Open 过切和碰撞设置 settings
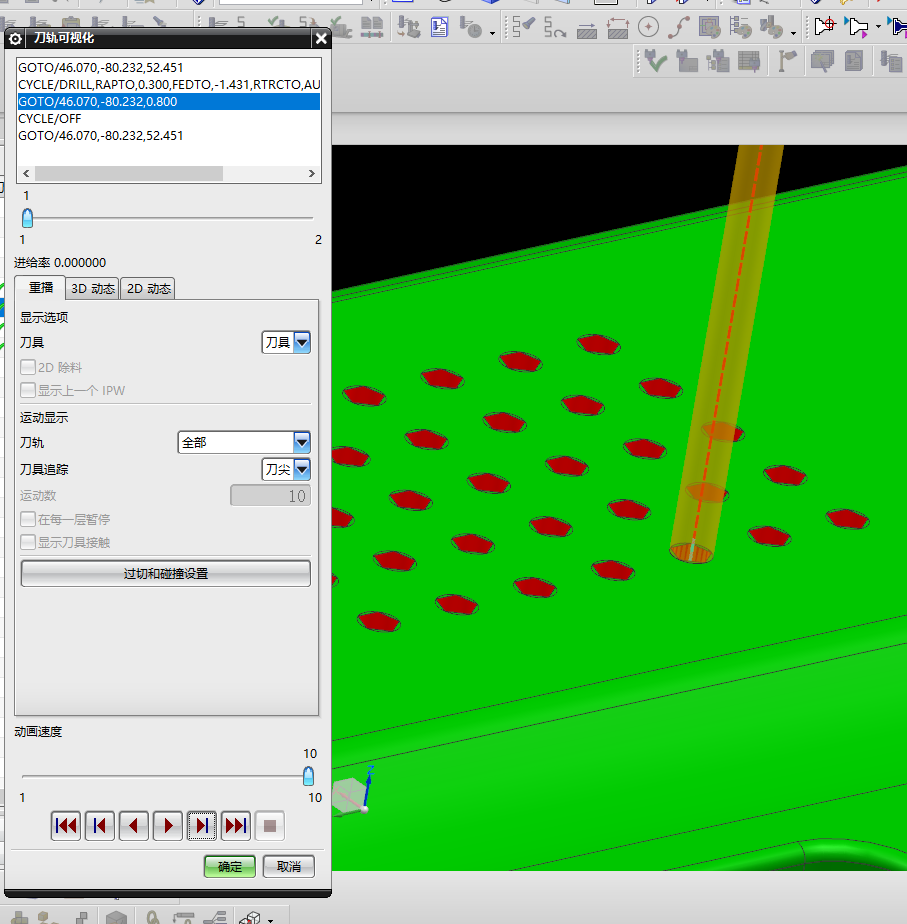Image resolution: width=907 pixels, height=924 pixels. [x=166, y=573]
